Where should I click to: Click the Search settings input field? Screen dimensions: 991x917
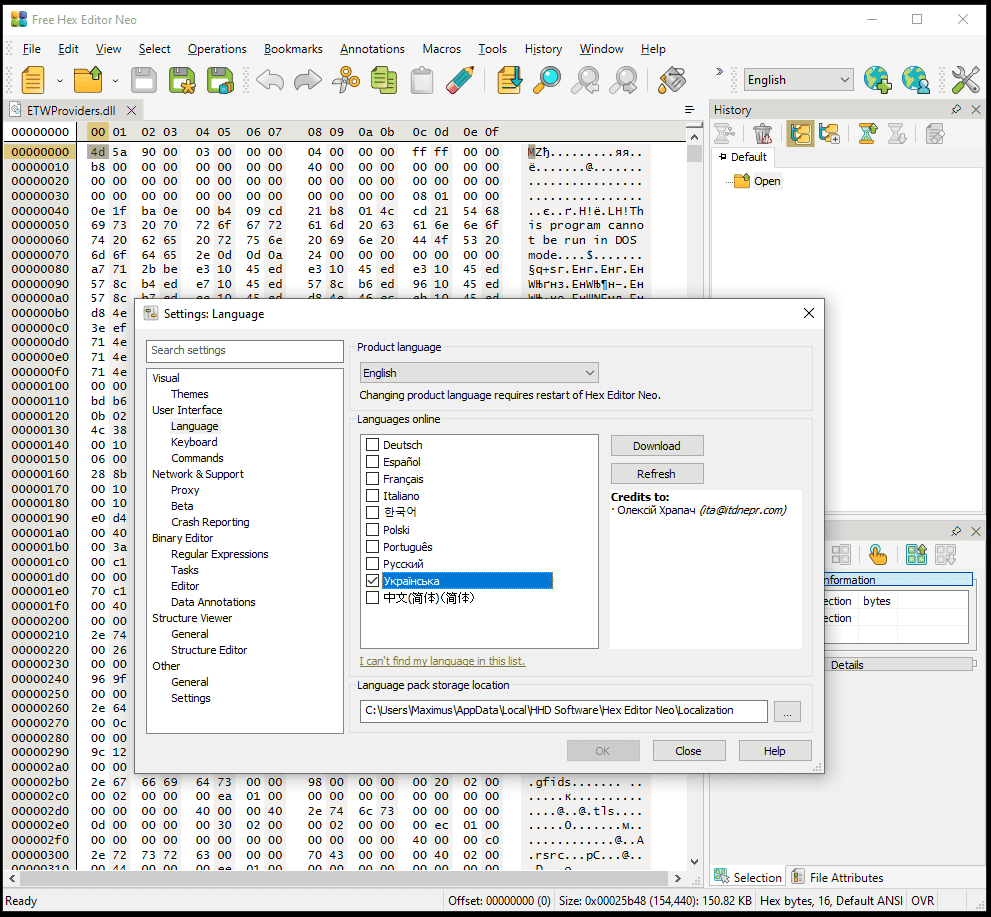(x=245, y=351)
